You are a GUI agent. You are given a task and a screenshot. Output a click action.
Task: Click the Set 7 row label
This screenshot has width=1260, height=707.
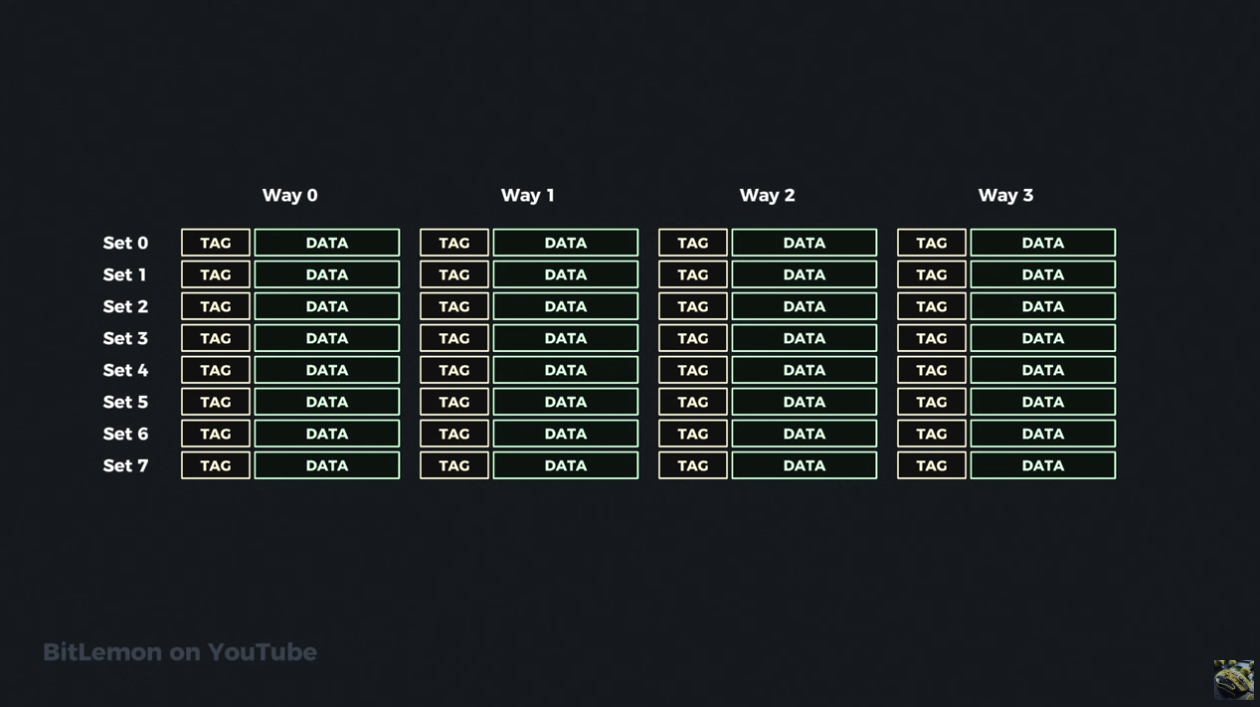click(125, 465)
